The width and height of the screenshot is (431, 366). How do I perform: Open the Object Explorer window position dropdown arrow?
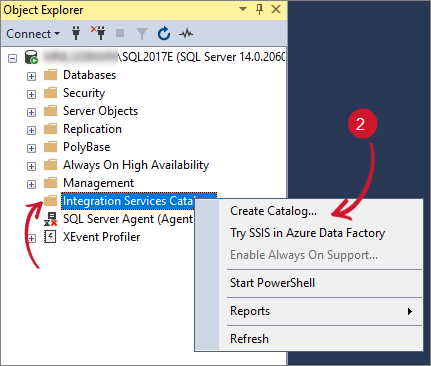[x=243, y=9]
